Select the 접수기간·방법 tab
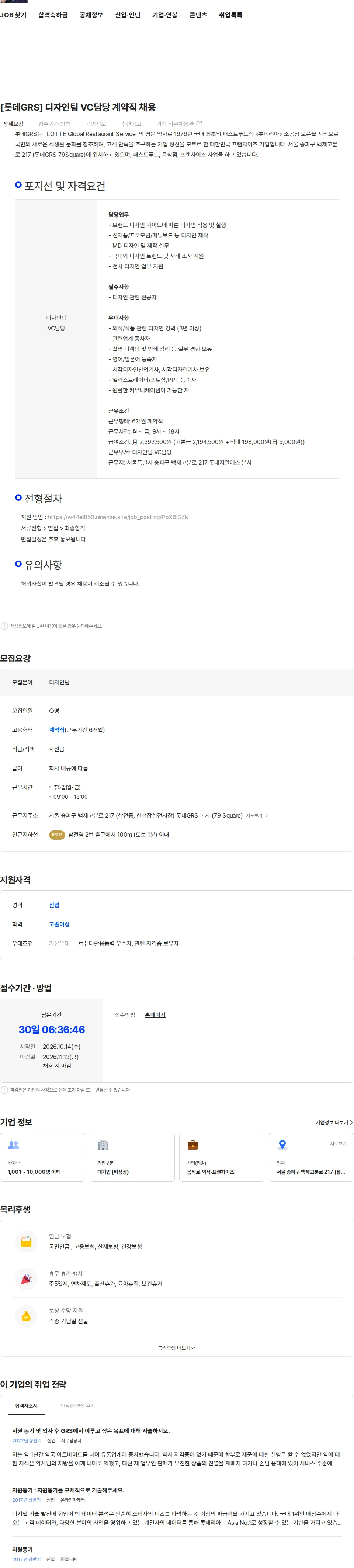Screen dimensions: 354x1568 (x=55, y=124)
